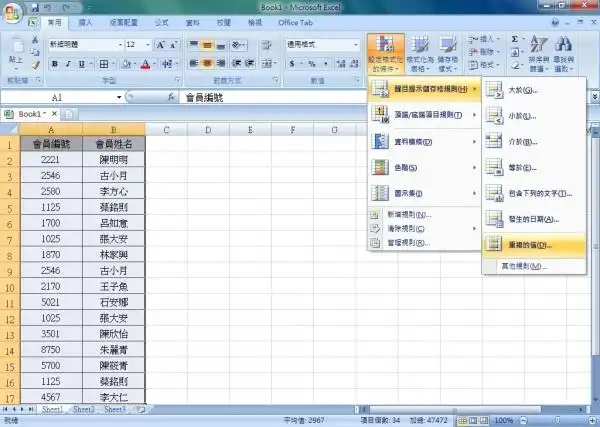This screenshot has height=427, width=600.
Task: Select the 大於(G)... menu item
Action: (x=534, y=90)
